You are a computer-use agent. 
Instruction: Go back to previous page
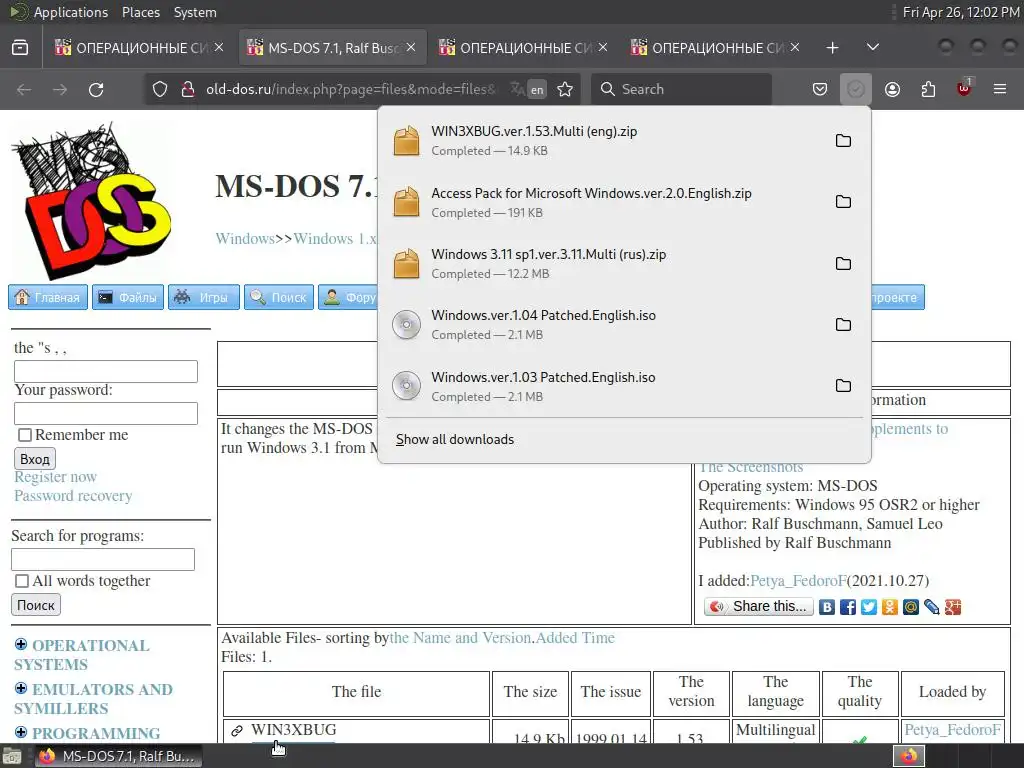[x=24, y=89]
